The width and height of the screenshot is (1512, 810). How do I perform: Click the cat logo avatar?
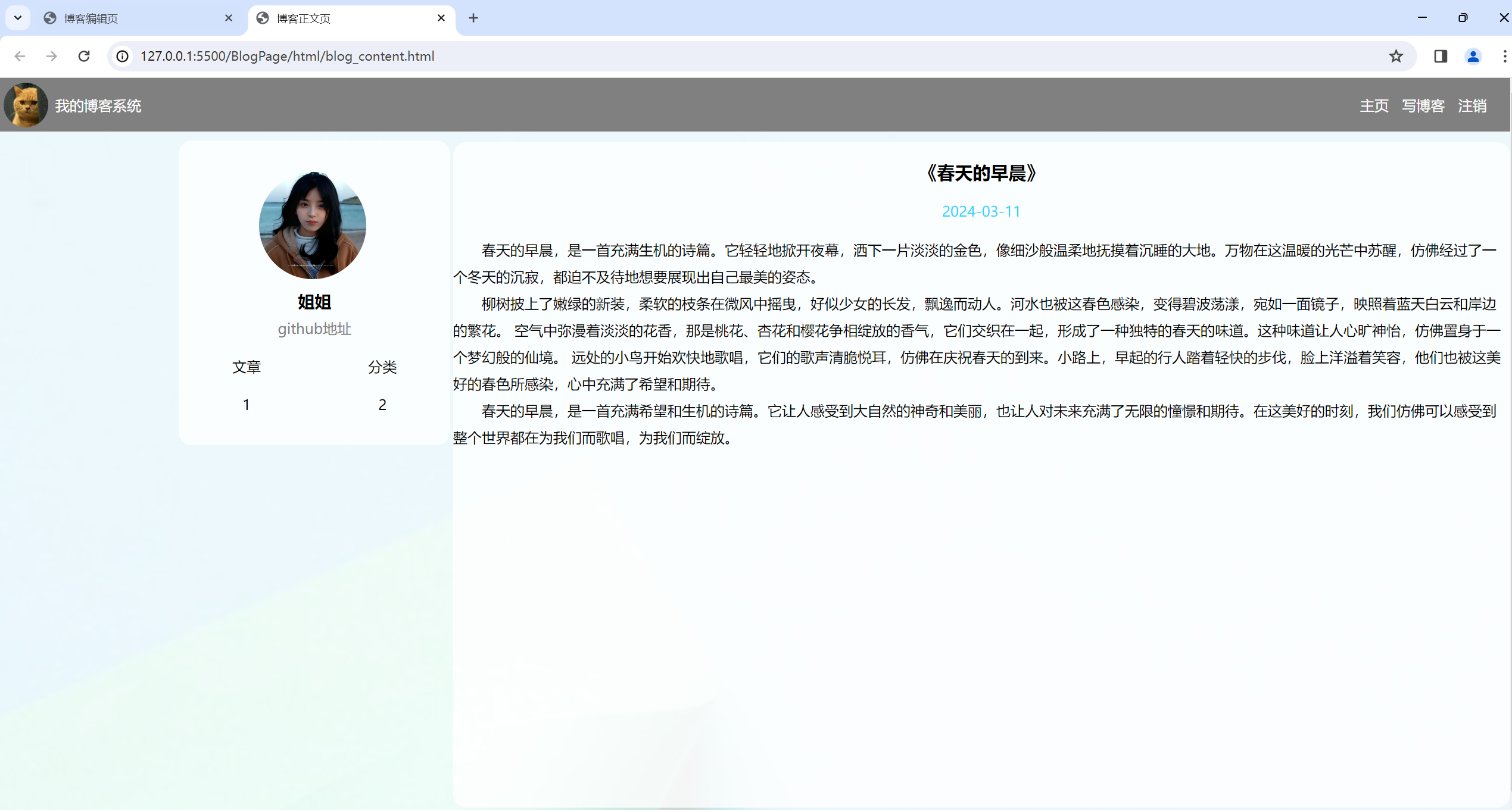click(x=26, y=105)
